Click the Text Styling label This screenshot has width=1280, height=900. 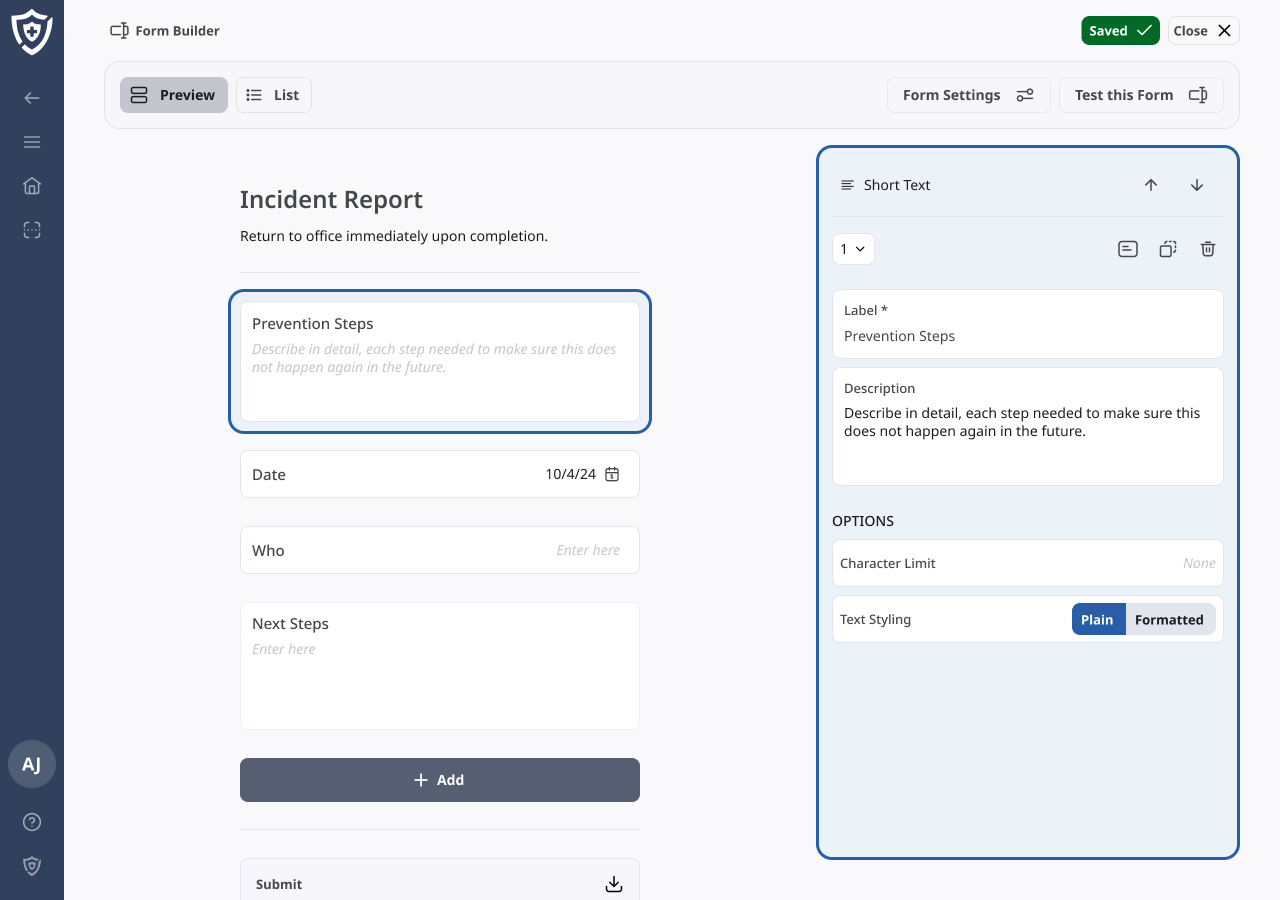pos(876,619)
